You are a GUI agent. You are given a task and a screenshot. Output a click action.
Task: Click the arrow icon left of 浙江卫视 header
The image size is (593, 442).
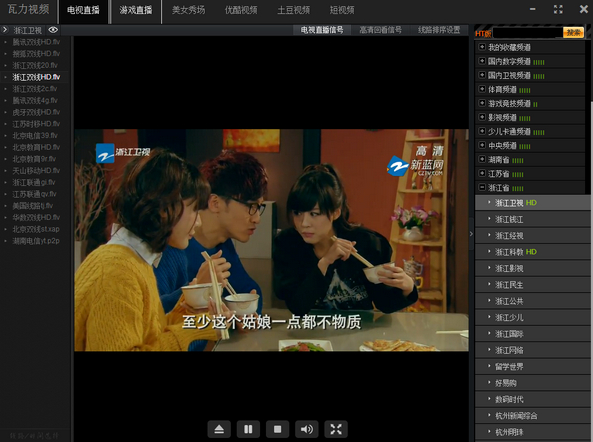5,29
